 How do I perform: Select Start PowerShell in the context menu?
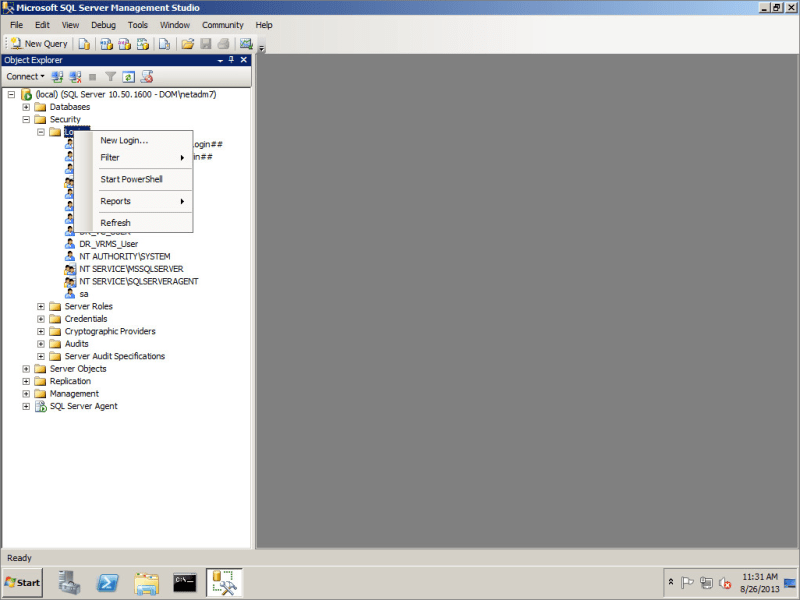(131, 180)
